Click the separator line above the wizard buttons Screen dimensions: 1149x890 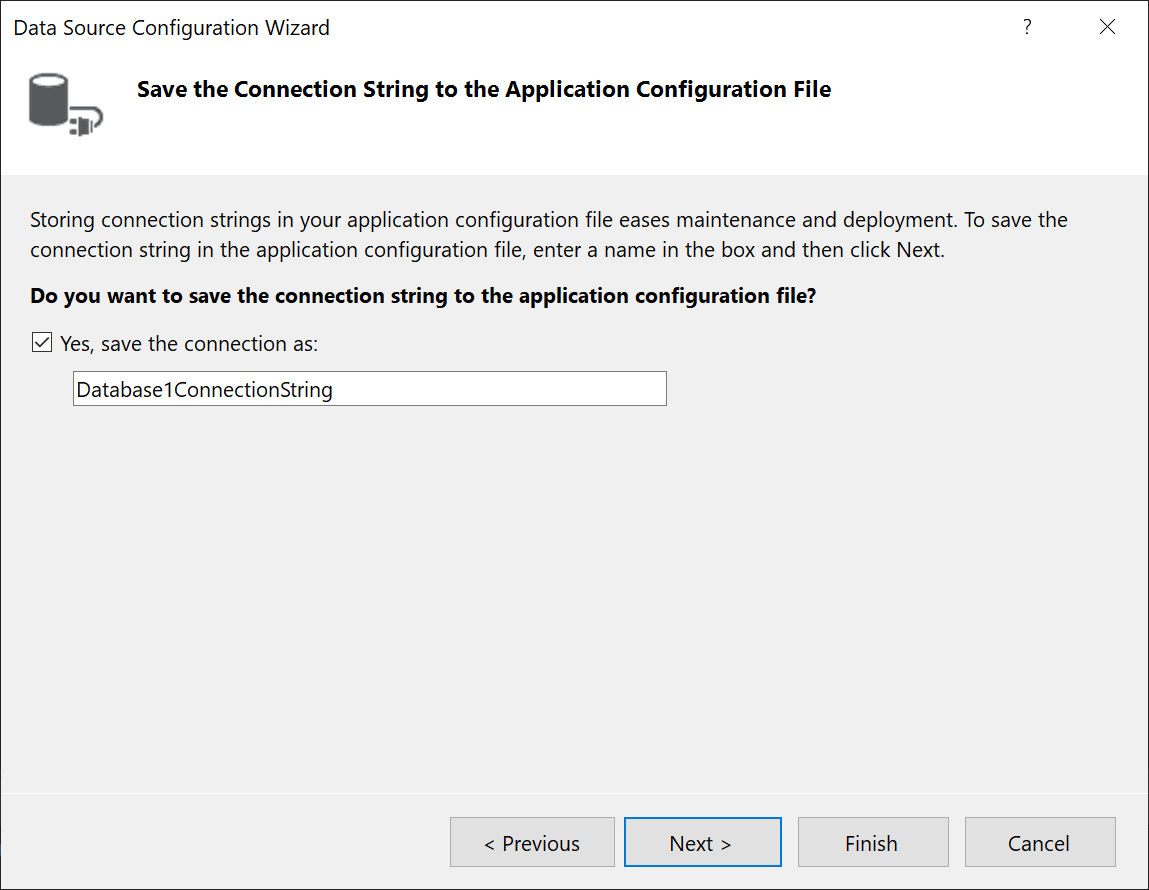coord(574,794)
